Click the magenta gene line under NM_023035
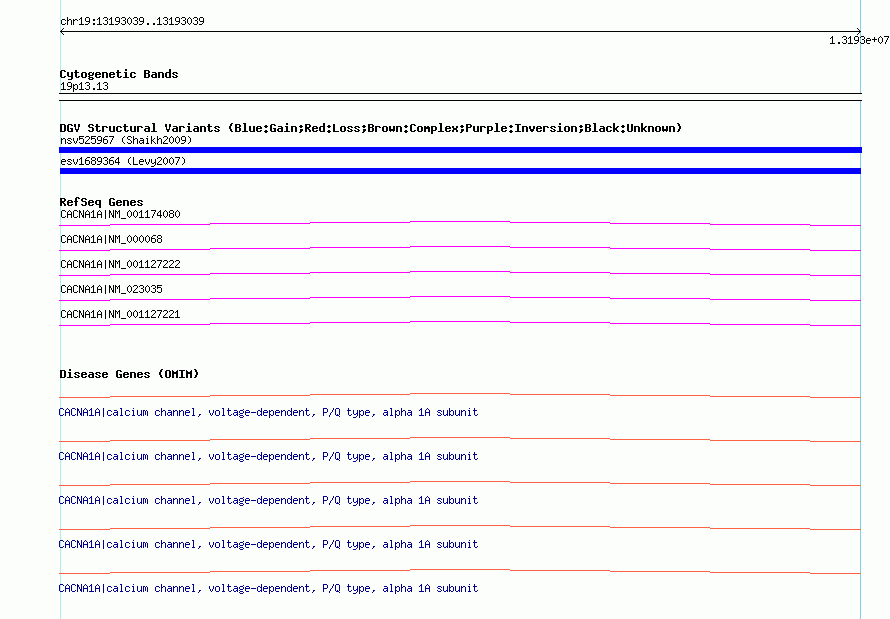Image resolution: width=890 pixels, height=619 pixels. [x=460, y=297]
